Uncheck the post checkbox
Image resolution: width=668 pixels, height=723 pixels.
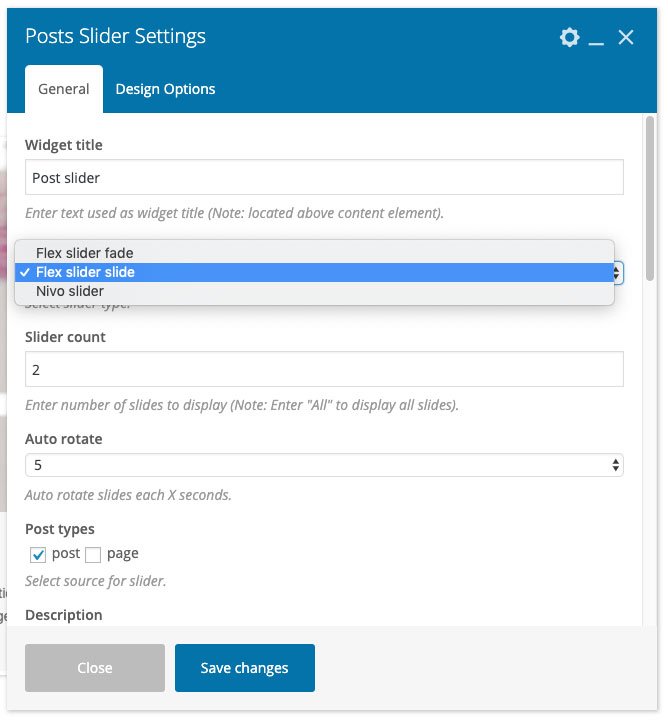coord(38,555)
